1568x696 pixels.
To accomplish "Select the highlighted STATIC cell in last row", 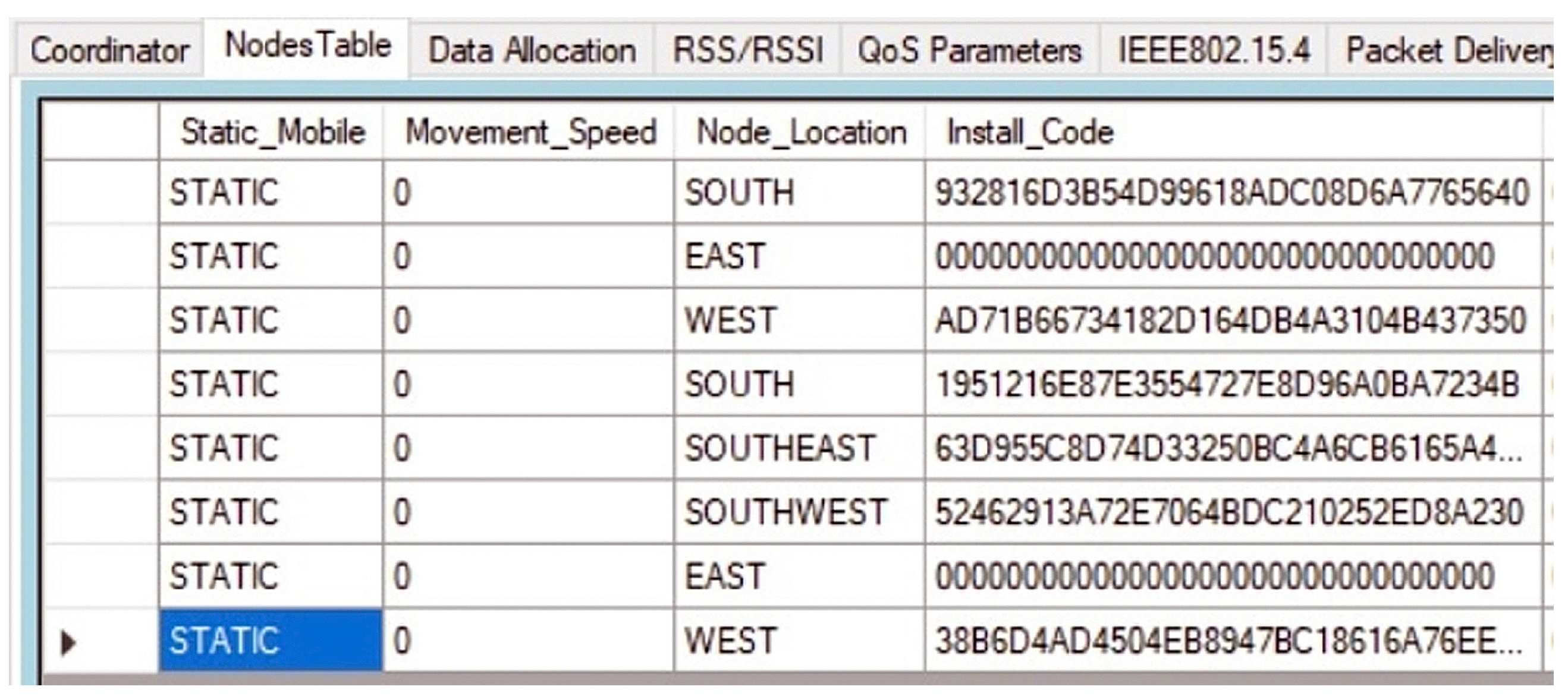I will point(272,641).
